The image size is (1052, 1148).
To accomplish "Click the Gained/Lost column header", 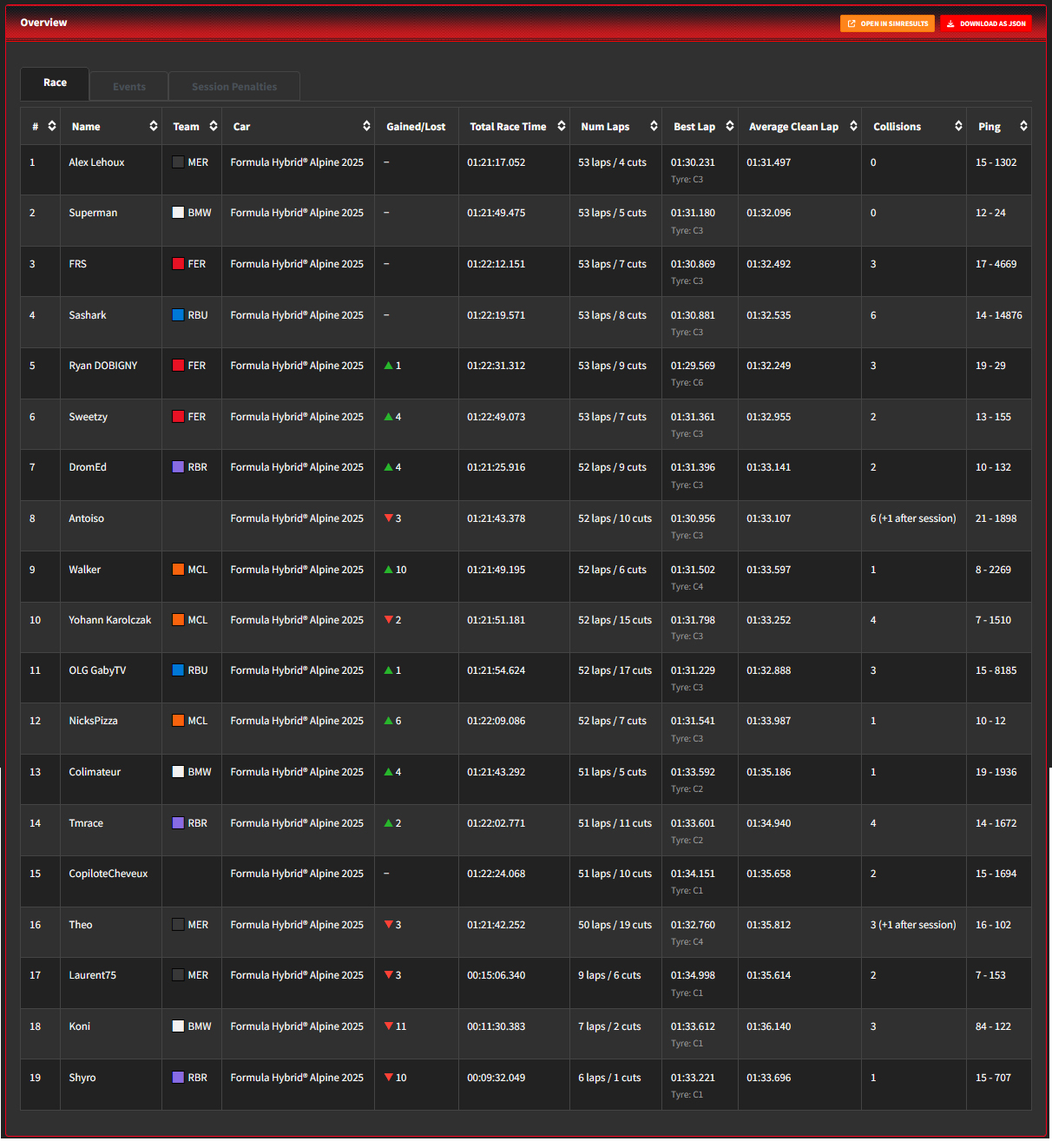I will [x=416, y=127].
